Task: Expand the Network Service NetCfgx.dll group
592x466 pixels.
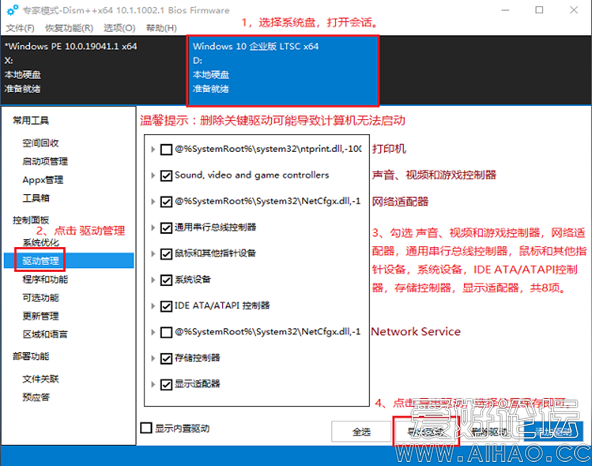Action: pos(153,332)
